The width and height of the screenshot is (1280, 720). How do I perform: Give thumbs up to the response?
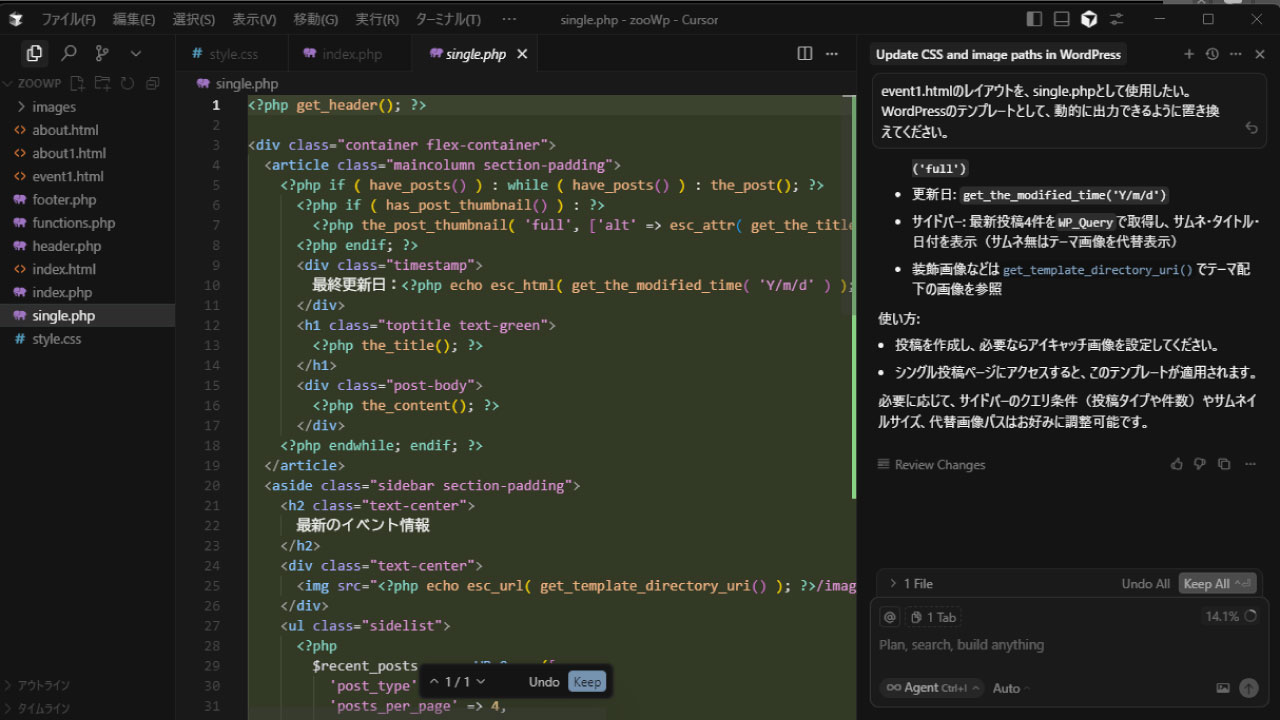click(x=1177, y=464)
